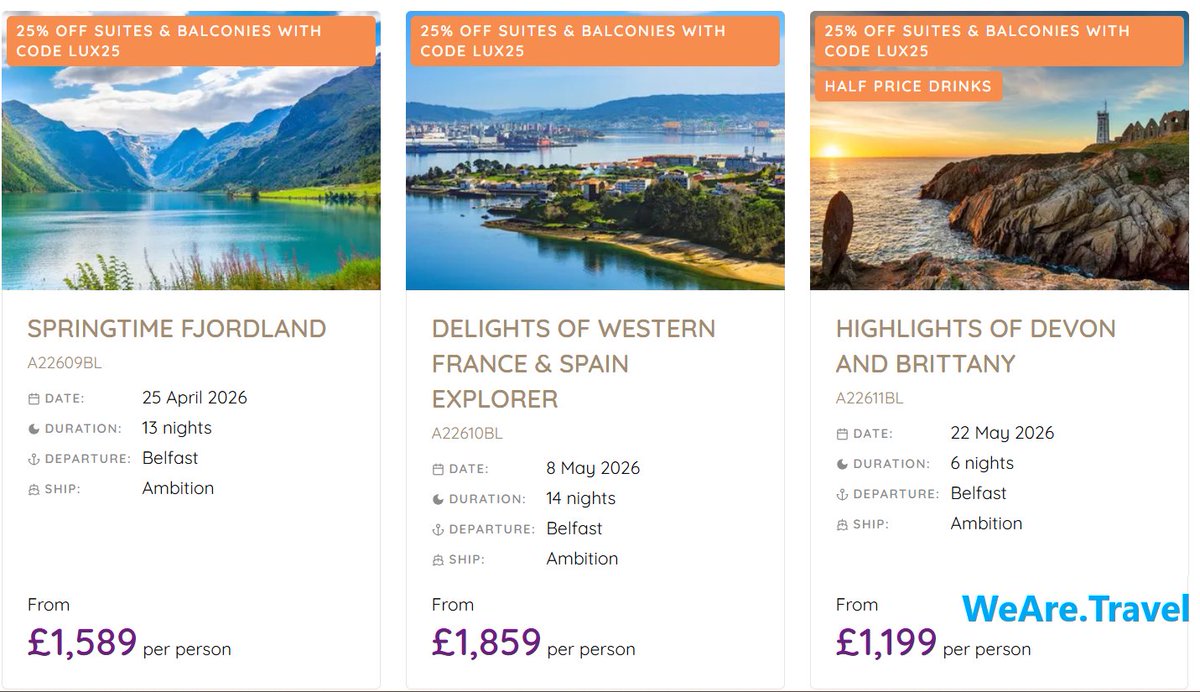Click the ship icon on the Springtime Fjordland card
1200x692 pixels.
pos(33,489)
